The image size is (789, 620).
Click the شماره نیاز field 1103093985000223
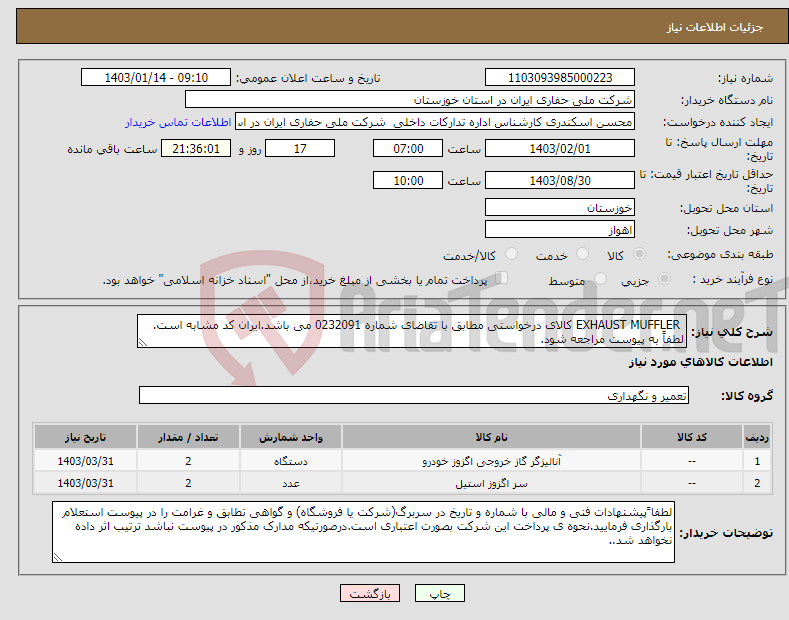pyautogui.click(x=560, y=78)
